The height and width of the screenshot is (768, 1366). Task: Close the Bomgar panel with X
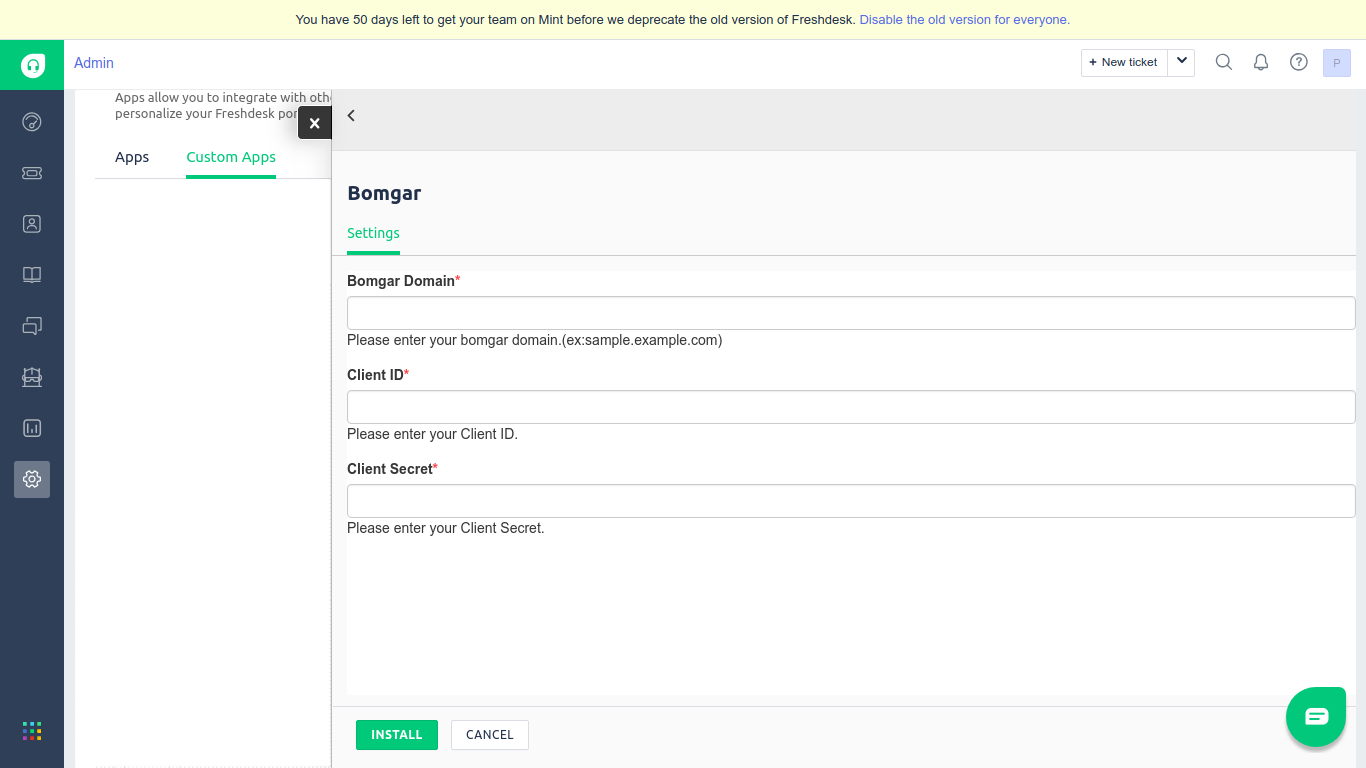(314, 123)
